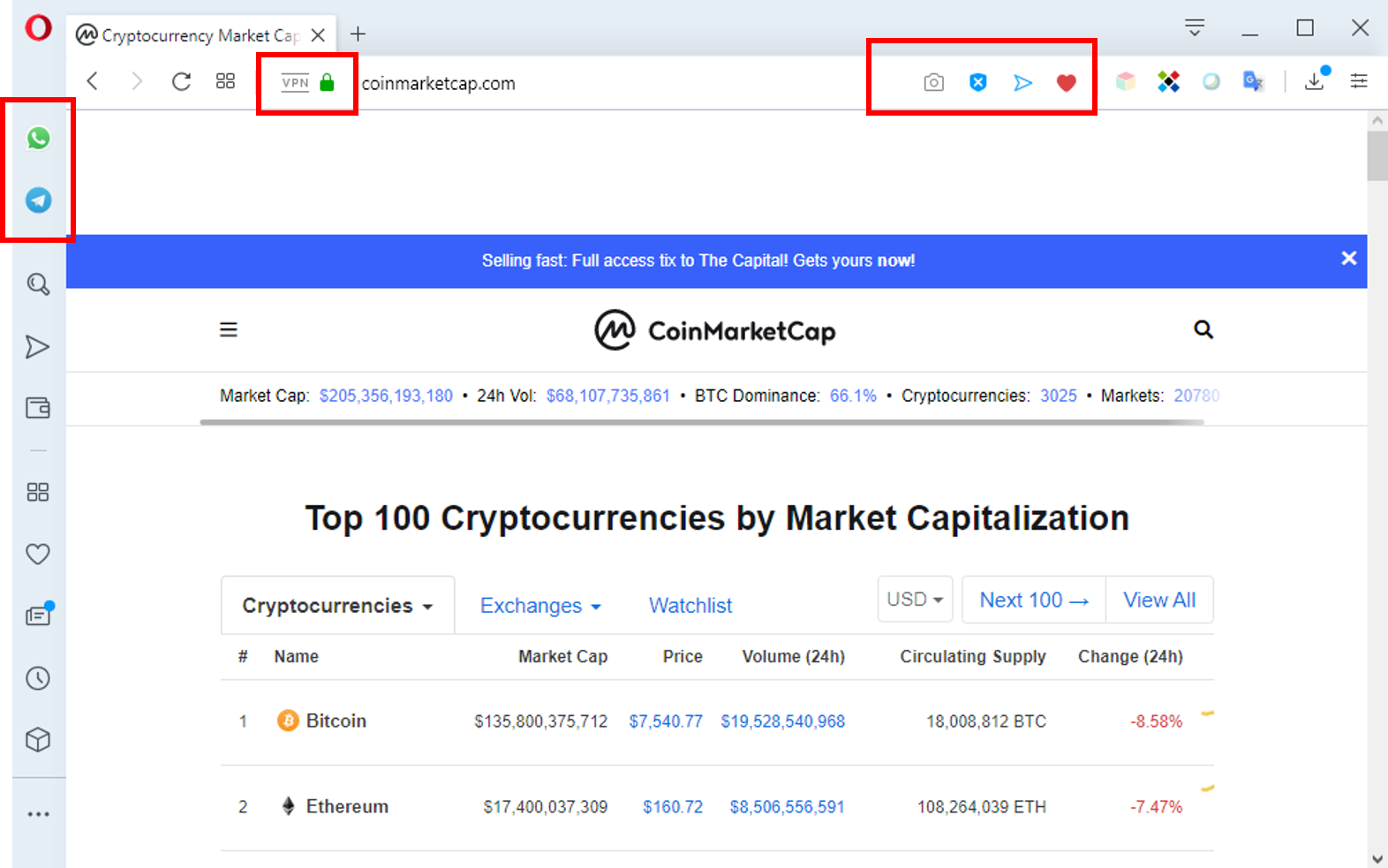Viewport: 1388px width, 868px height.
Task: Sort by the Name column
Action: click(x=297, y=656)
